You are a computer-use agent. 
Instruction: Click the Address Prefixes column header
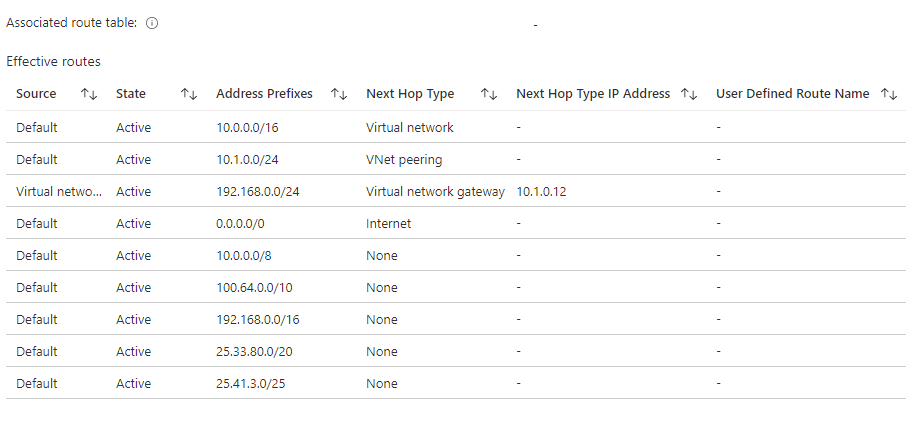(x=264, y=94)
